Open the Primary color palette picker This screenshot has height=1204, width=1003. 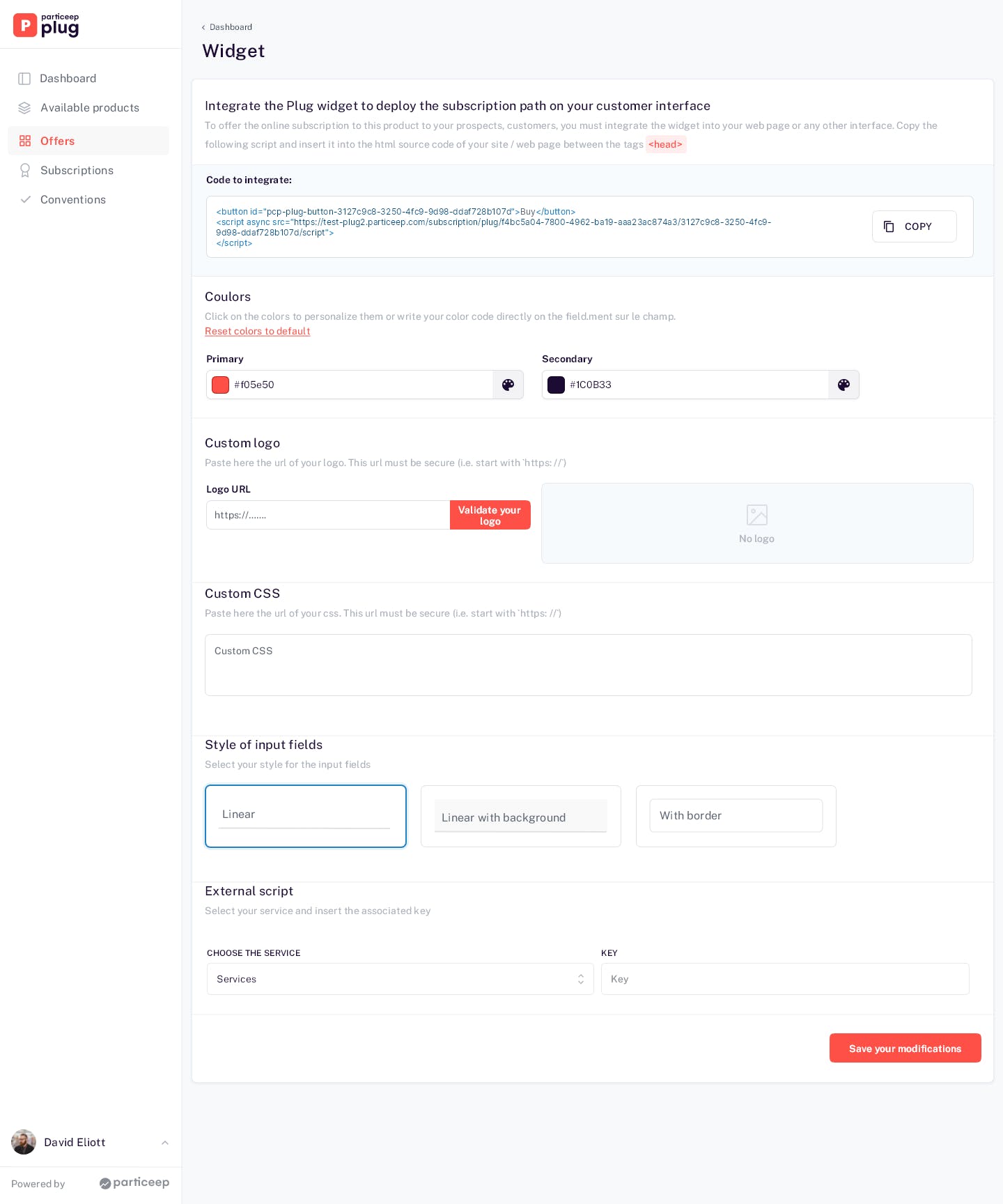[x=508, y=385]
